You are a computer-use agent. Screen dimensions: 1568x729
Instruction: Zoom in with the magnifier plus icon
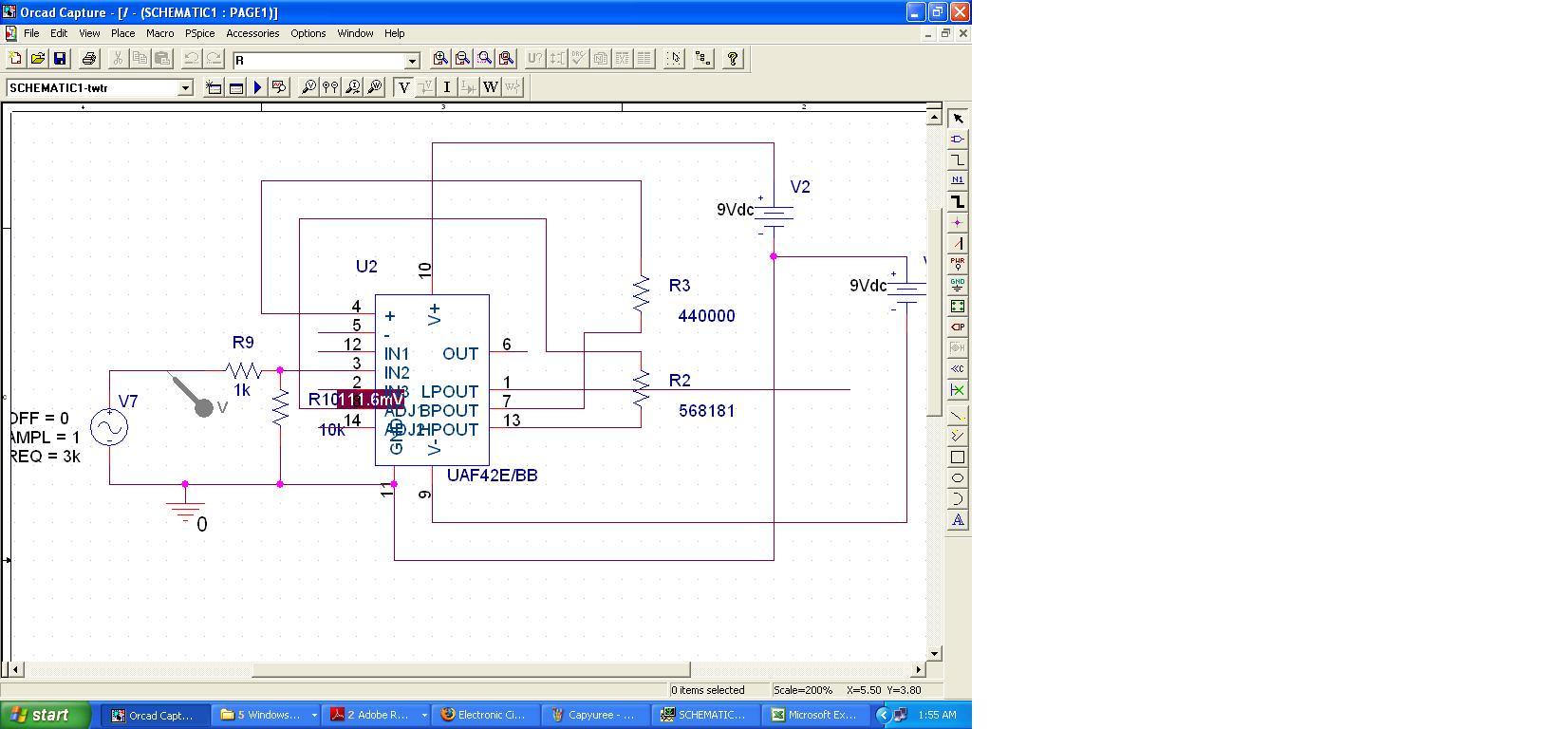pyautogui.click(x=440, y=59)
